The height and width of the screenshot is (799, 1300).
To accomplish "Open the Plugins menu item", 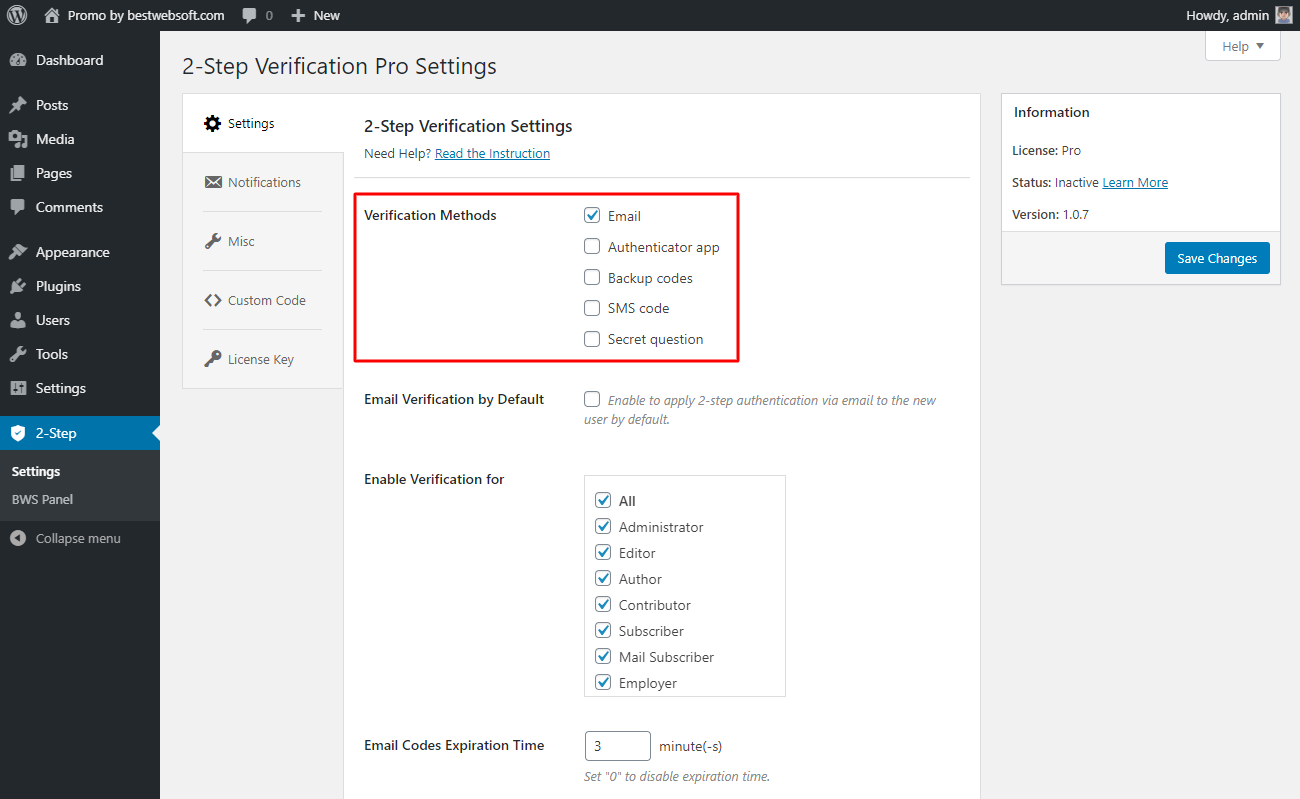I will pyautogui.click(x=80, y=286).
